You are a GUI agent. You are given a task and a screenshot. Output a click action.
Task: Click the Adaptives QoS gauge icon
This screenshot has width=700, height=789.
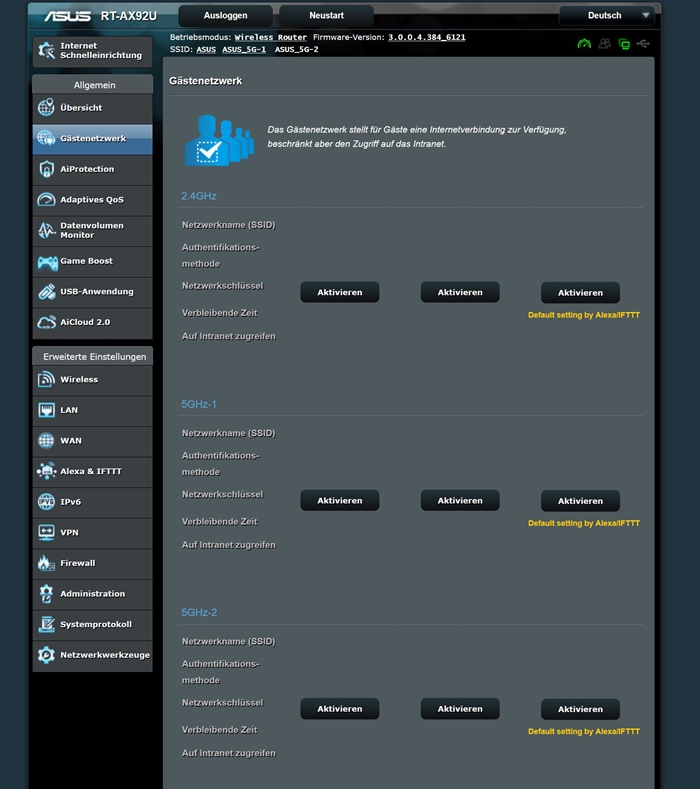pyautogui.click(x=46, y=200)
